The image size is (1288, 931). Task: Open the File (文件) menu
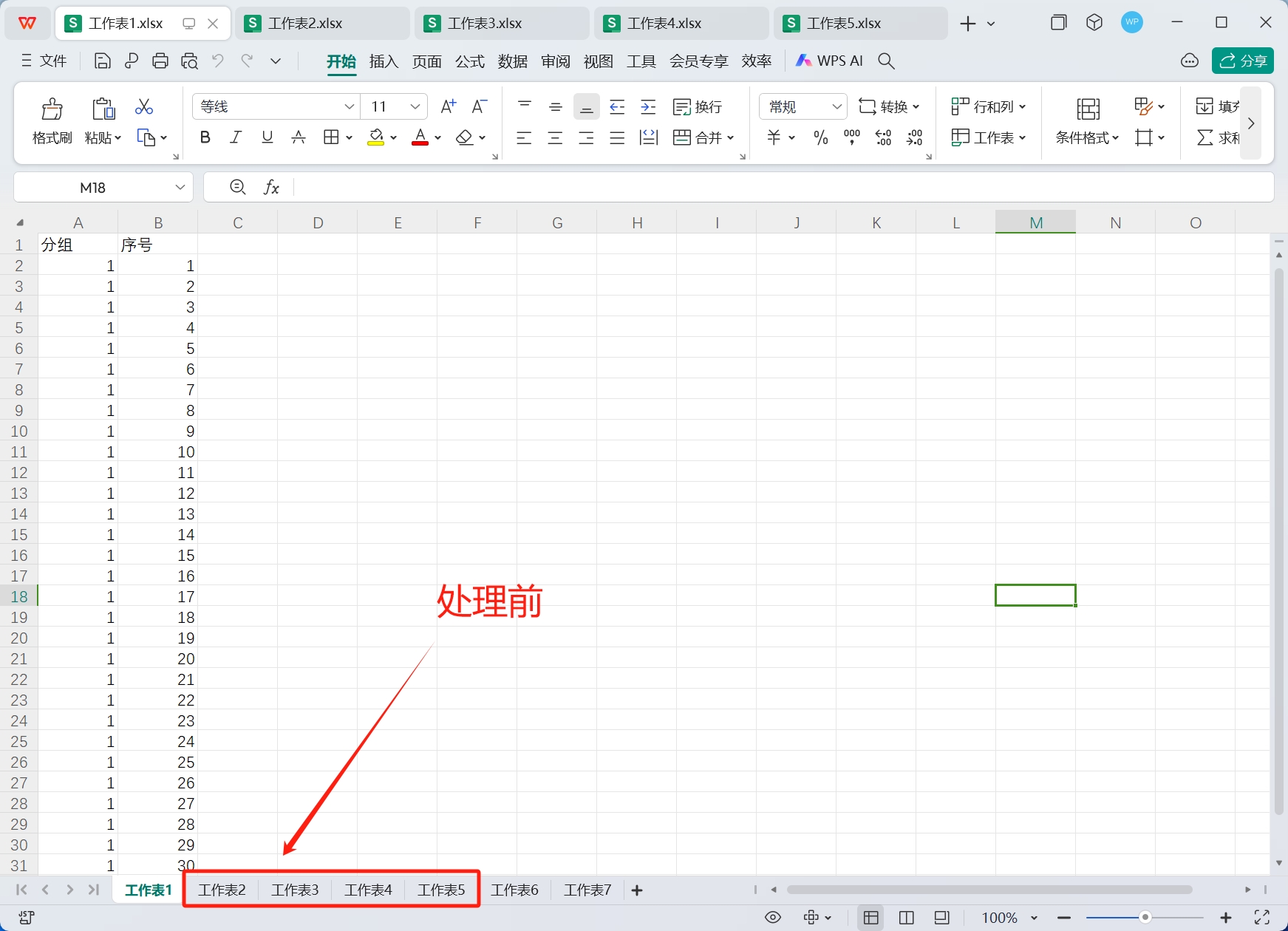point(44,61)
